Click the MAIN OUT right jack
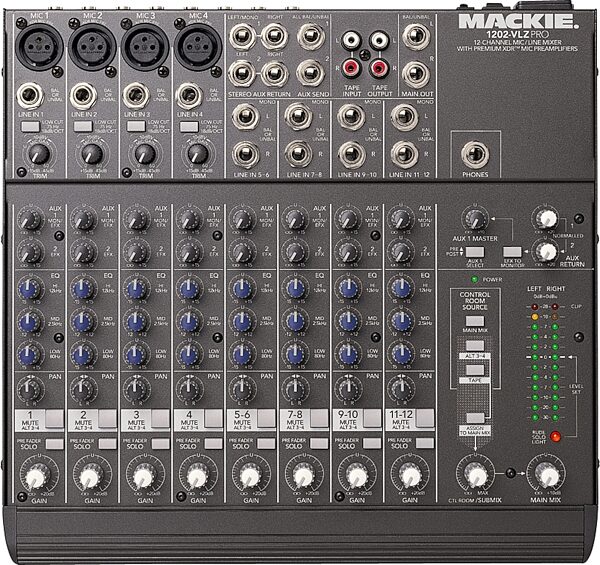The image size is (600, 565). [416, 74]
